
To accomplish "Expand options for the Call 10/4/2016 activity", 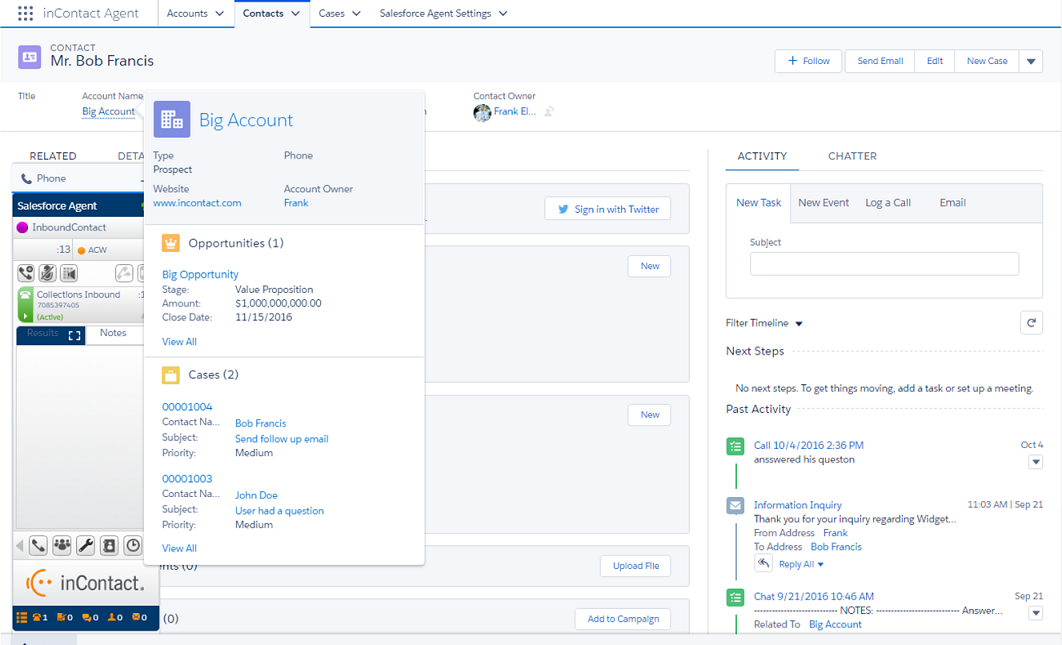I will tap(1035, 461).
